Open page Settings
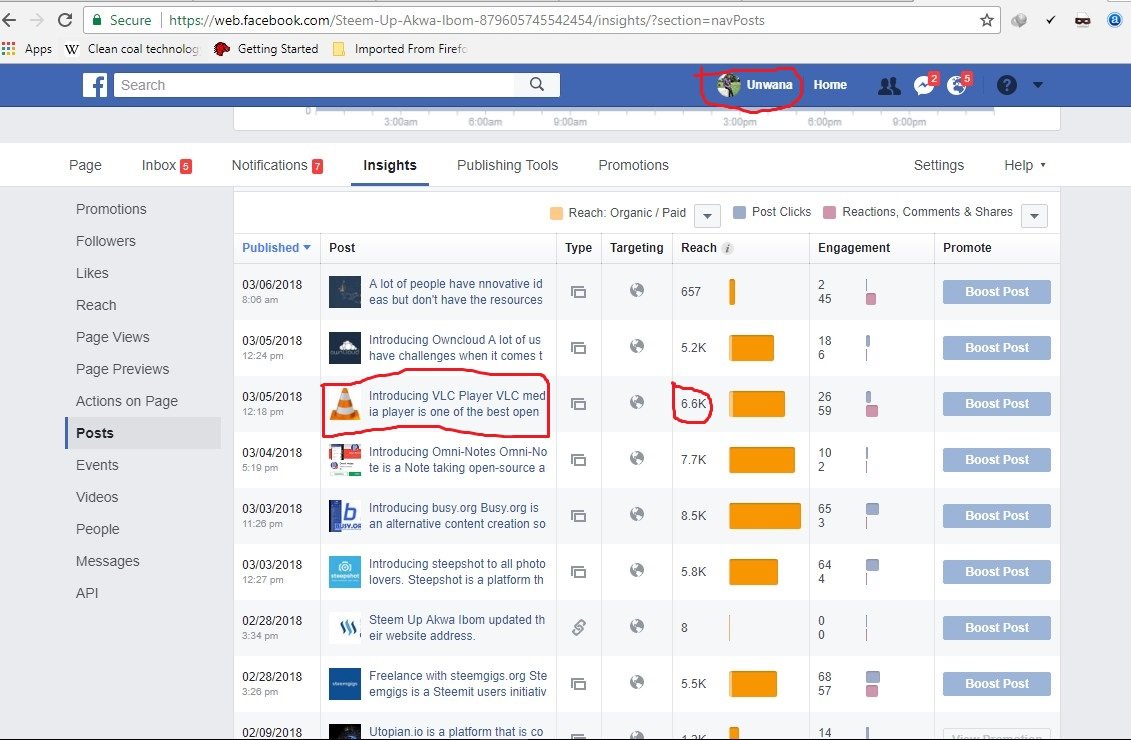1131x740 pixels. point(938,165)
